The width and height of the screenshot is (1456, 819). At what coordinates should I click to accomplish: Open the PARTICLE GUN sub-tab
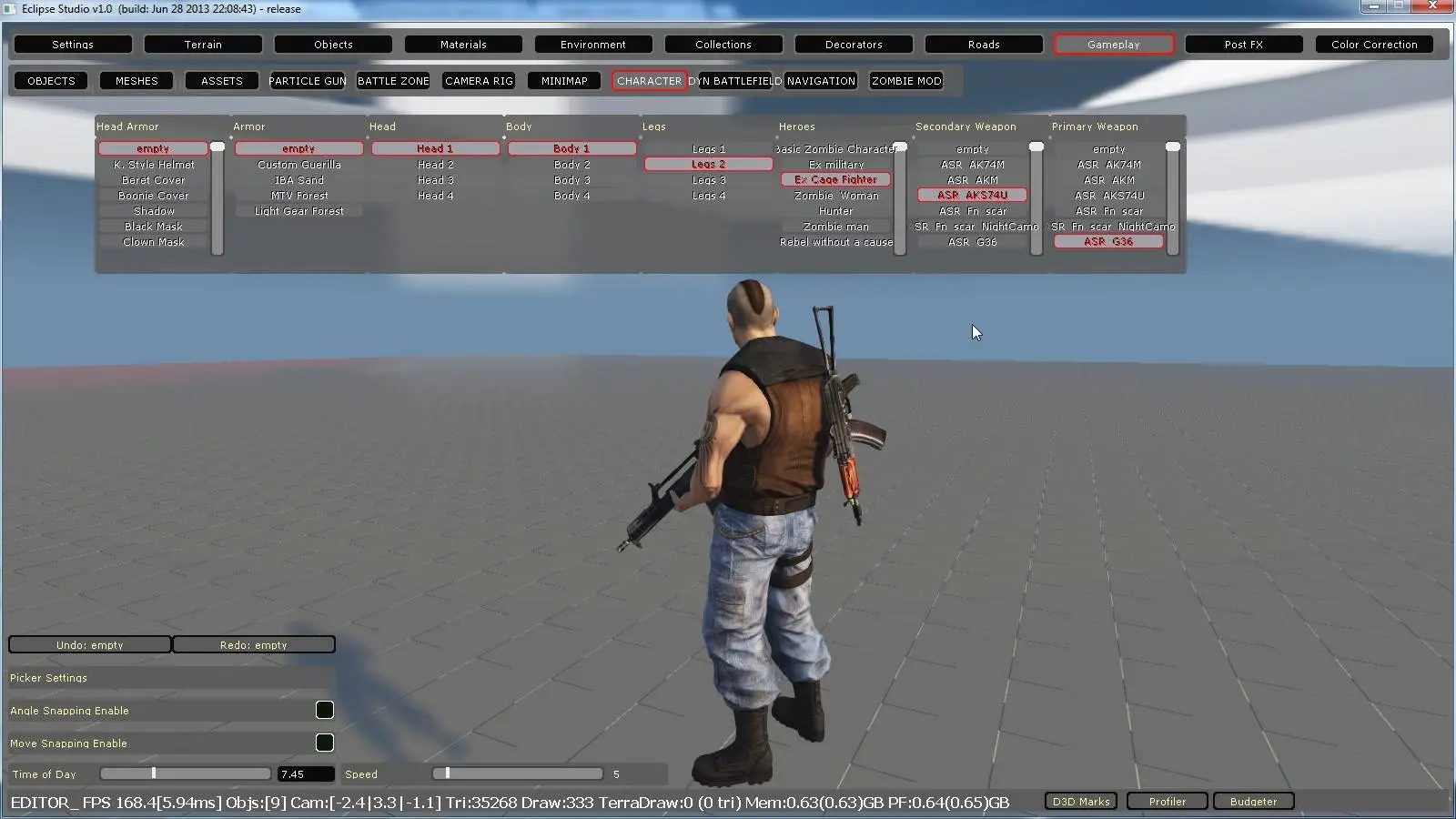point(308,81)
